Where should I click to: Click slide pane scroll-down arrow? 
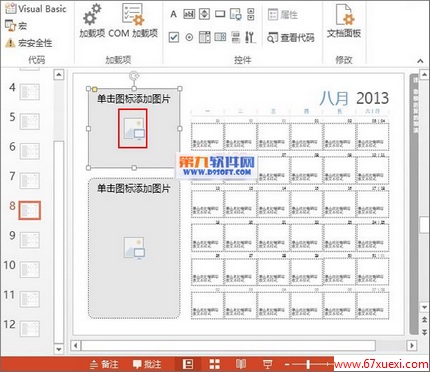59,349
